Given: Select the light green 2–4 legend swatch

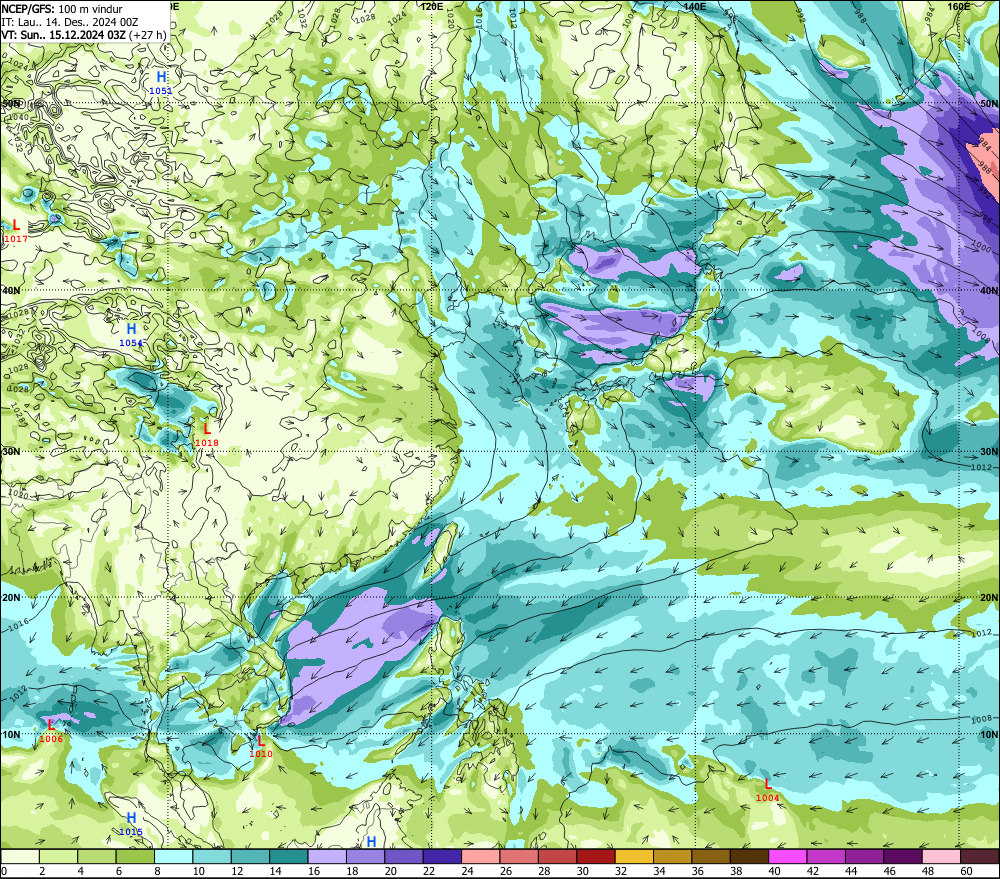Looking at the screenshot, I should [59, 857].
